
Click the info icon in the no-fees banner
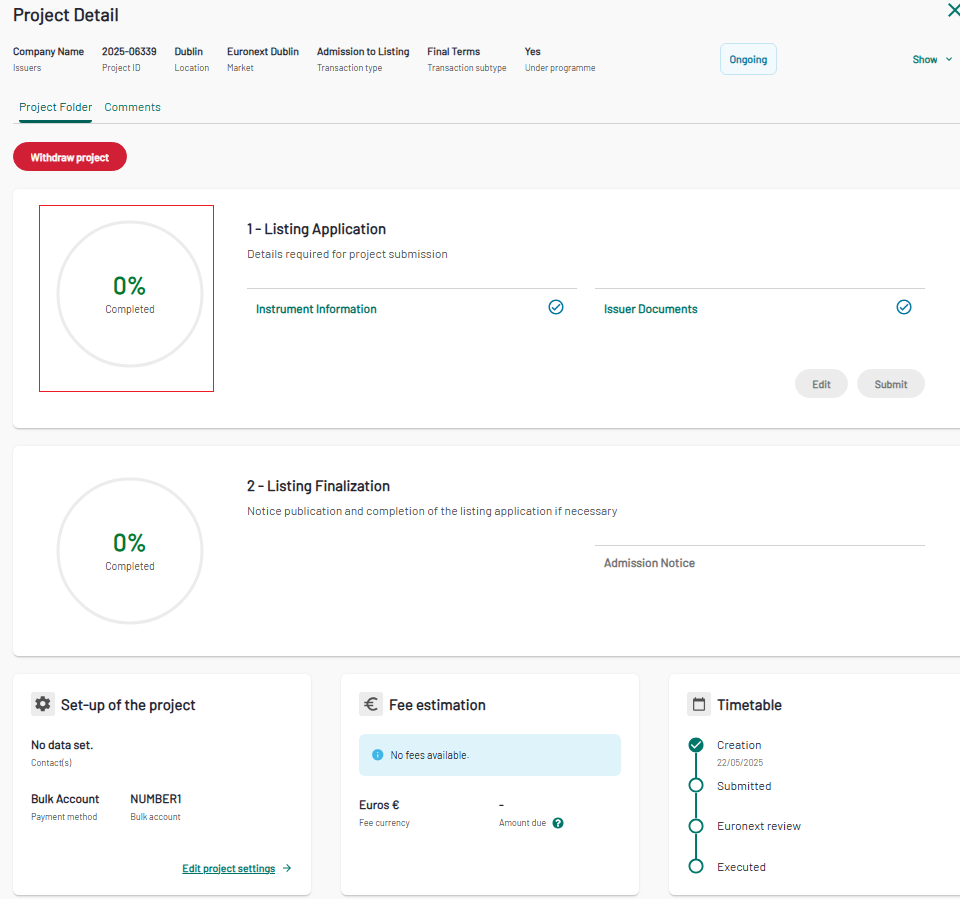tap(377, 755)
